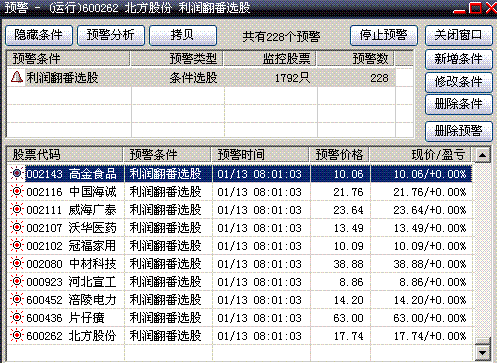The height and width of the screenshot is (363, 497).
Task: Click alert icon for 600436 片仔癀
Action: [x=16, y=318]
